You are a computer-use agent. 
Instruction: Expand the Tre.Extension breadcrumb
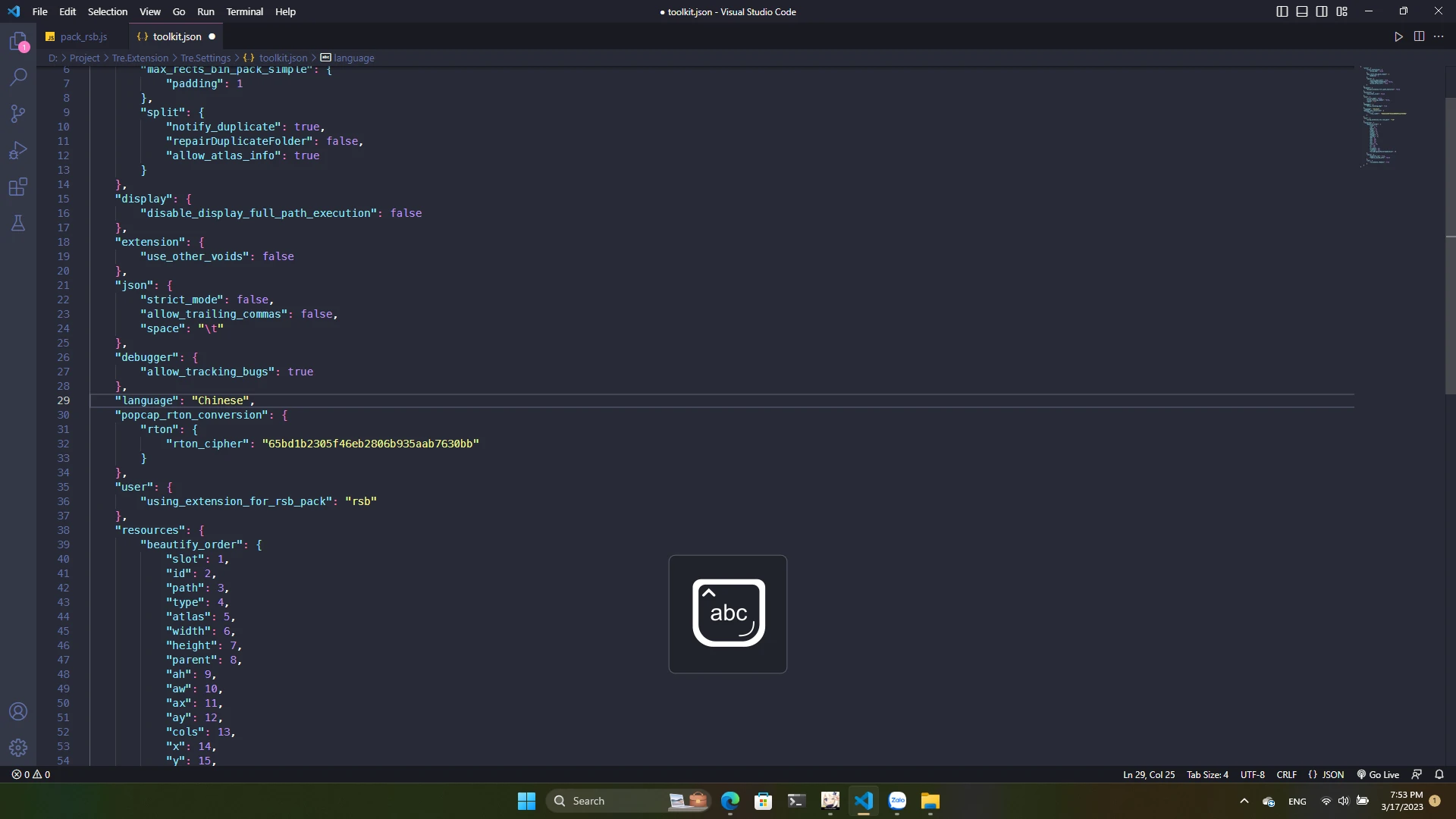pos(140,58)
